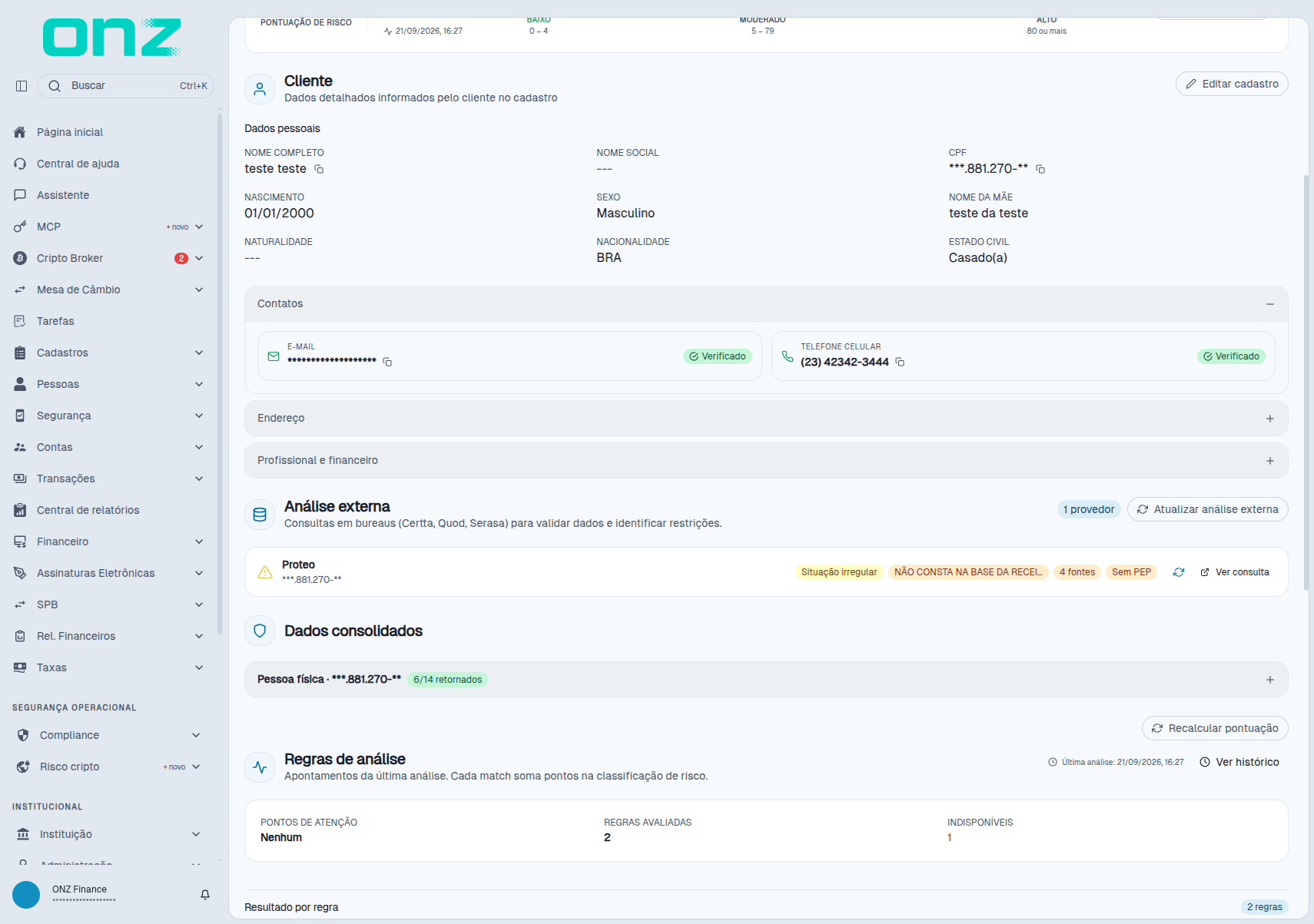Click the Buscar search field
The image size is (1314, 924).
point(125,86)
